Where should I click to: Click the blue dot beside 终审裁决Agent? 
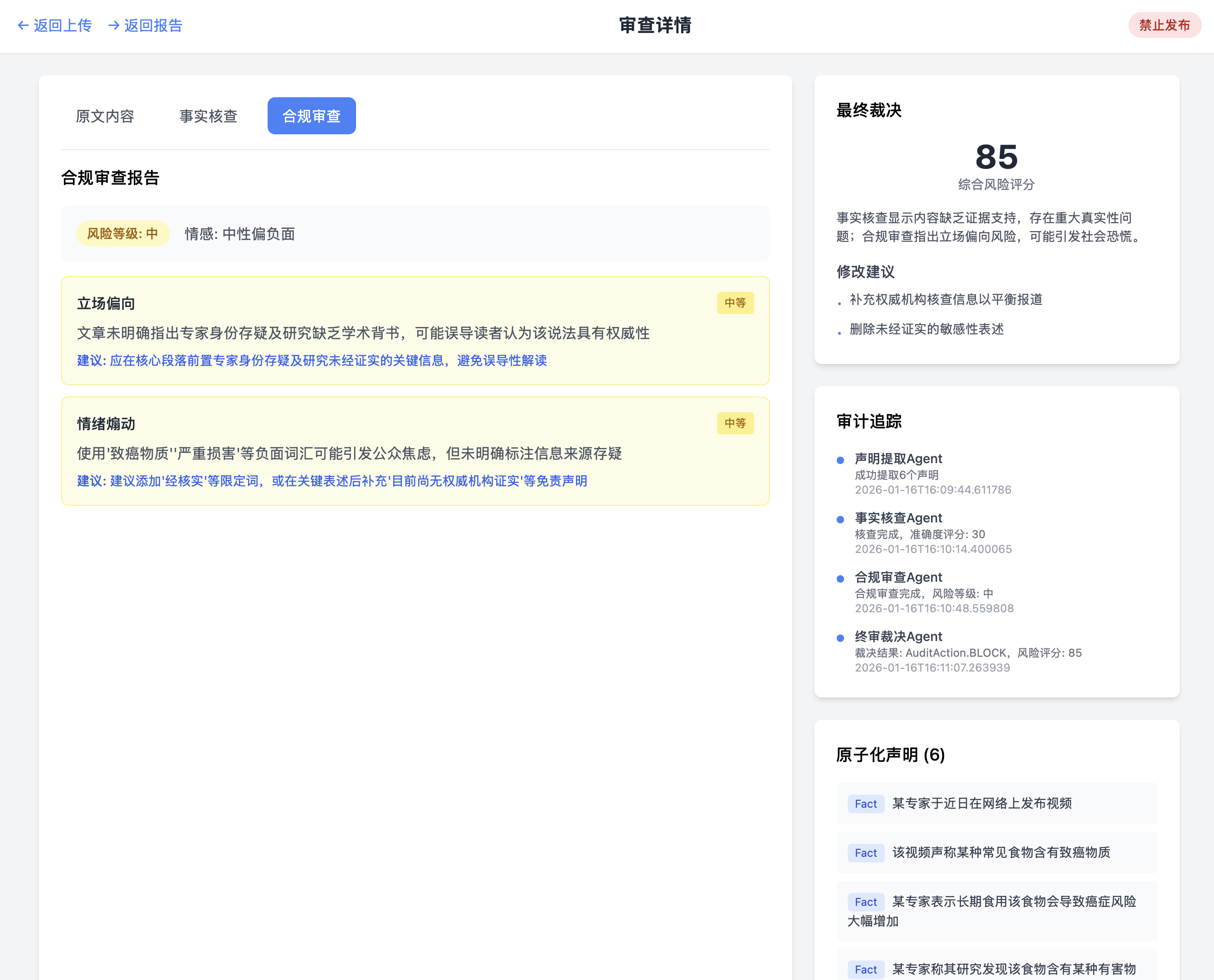[x=840, y=638]
